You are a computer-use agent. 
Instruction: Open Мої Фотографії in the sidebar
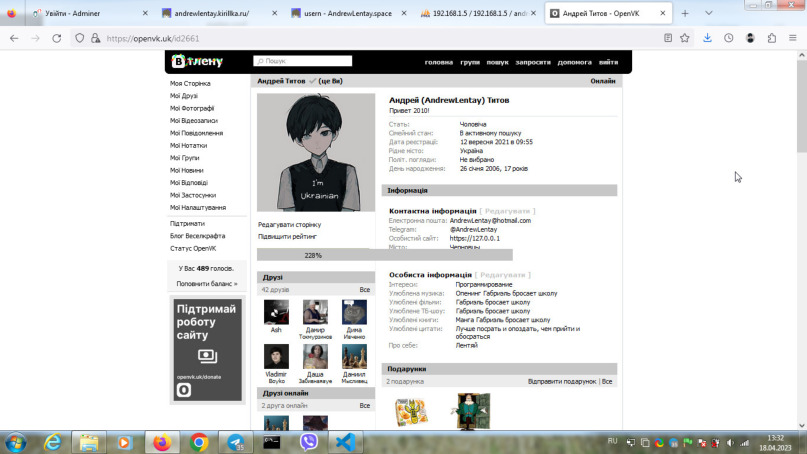[192, 108]
